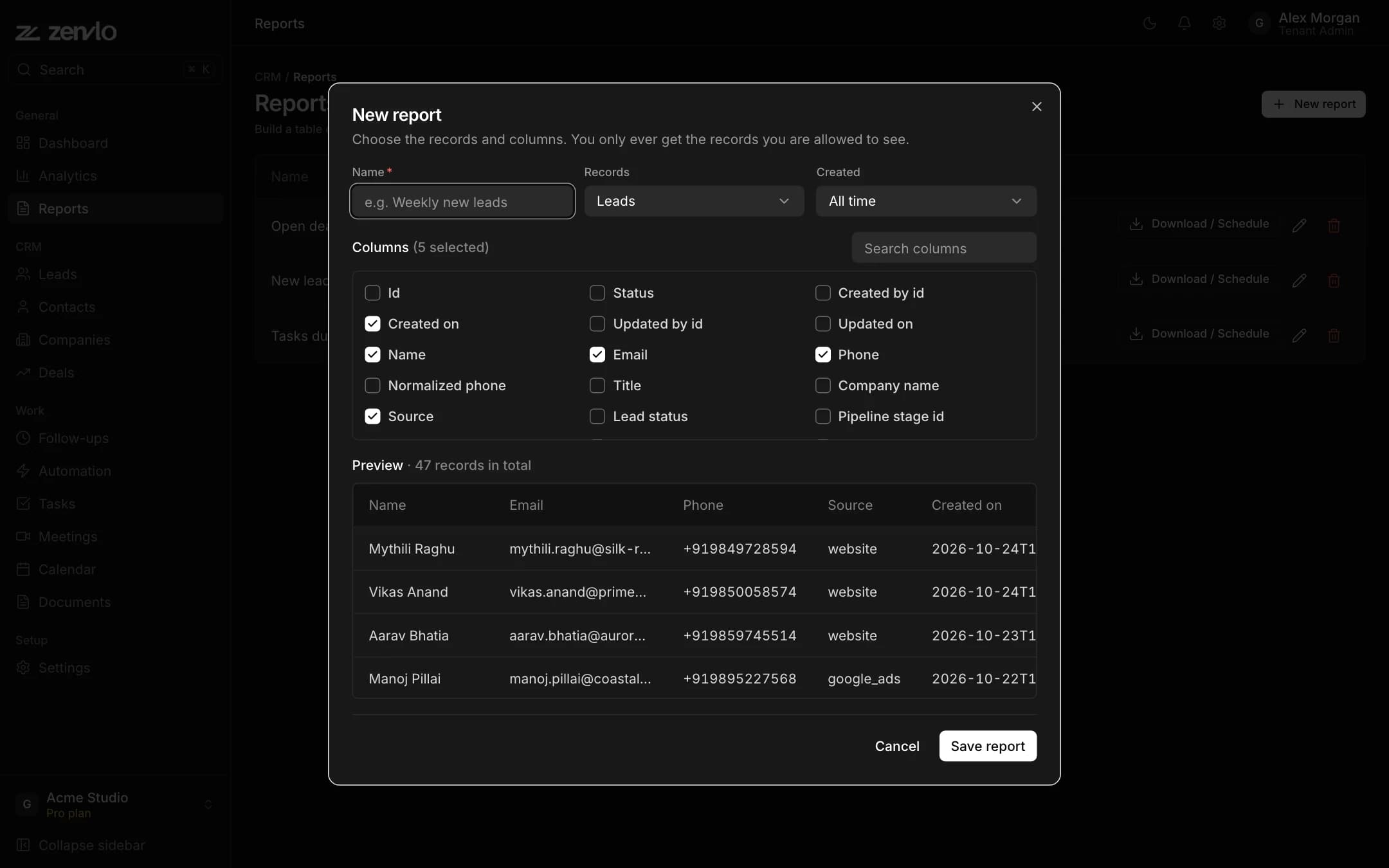This screenshot has height=868, width=1389.
Task: Click the Meetings camera icon
Action: (23, 536)
